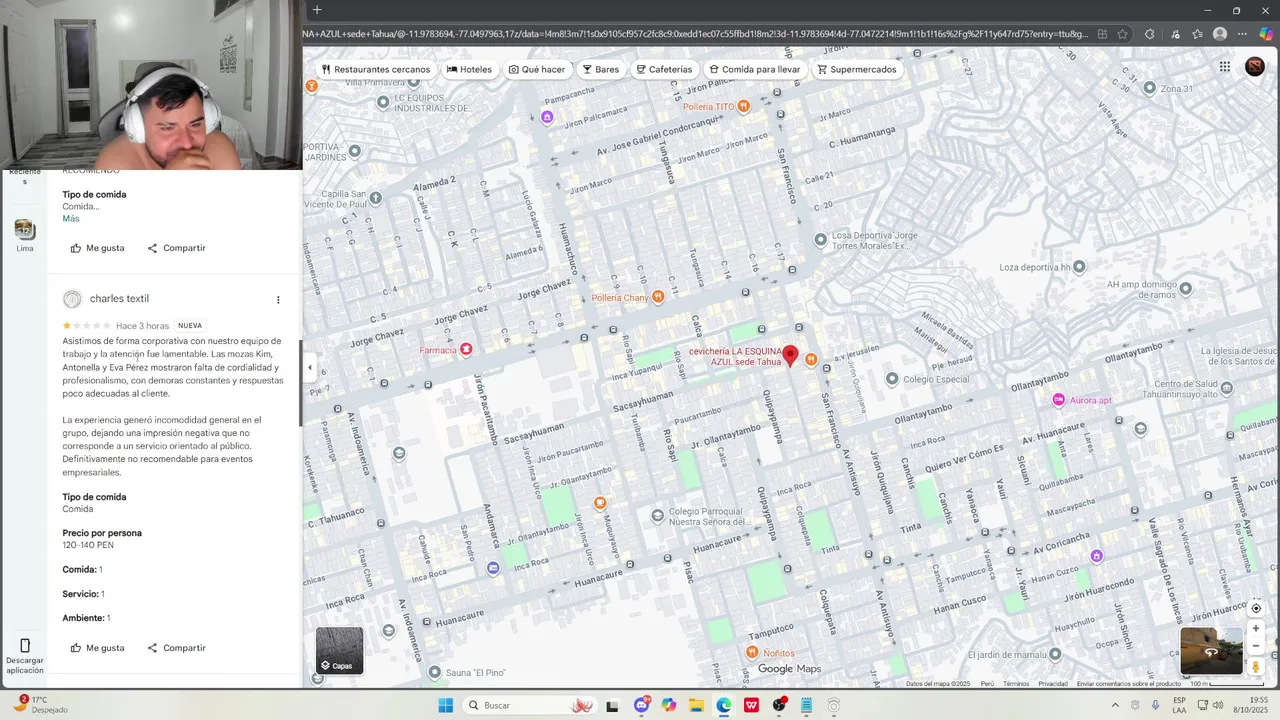Click the taskbar Buscar search box
The width and height of the screenshot is (1280, 720).
530,706
